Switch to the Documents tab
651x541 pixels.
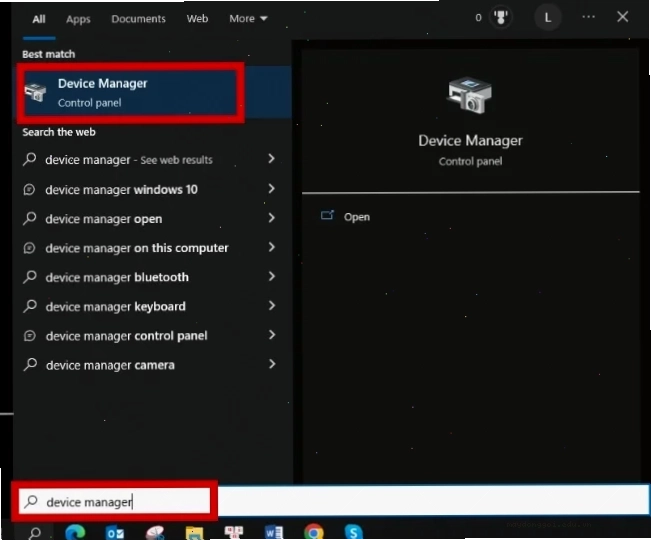coord(139,19)
